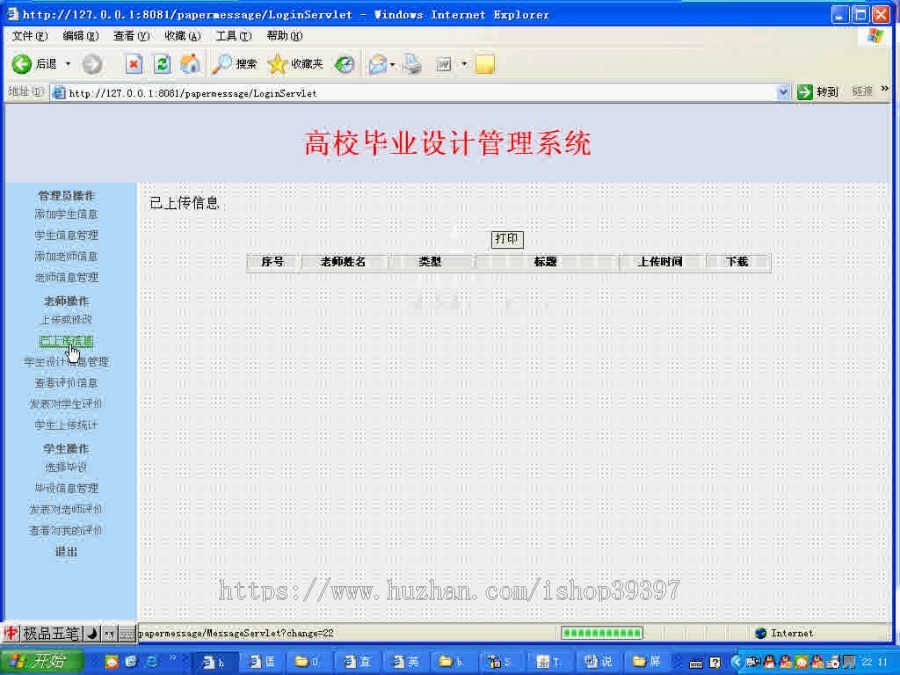Click the red 中 IME icon
This screenshot has width=900, height=675.
click(10, 634)
